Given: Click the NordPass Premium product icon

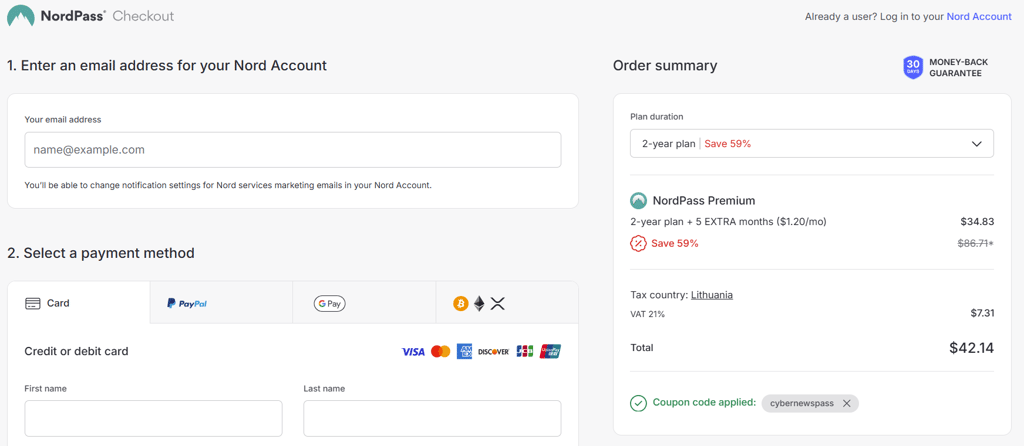Looking at the screenshot, I should coord(638,200).
